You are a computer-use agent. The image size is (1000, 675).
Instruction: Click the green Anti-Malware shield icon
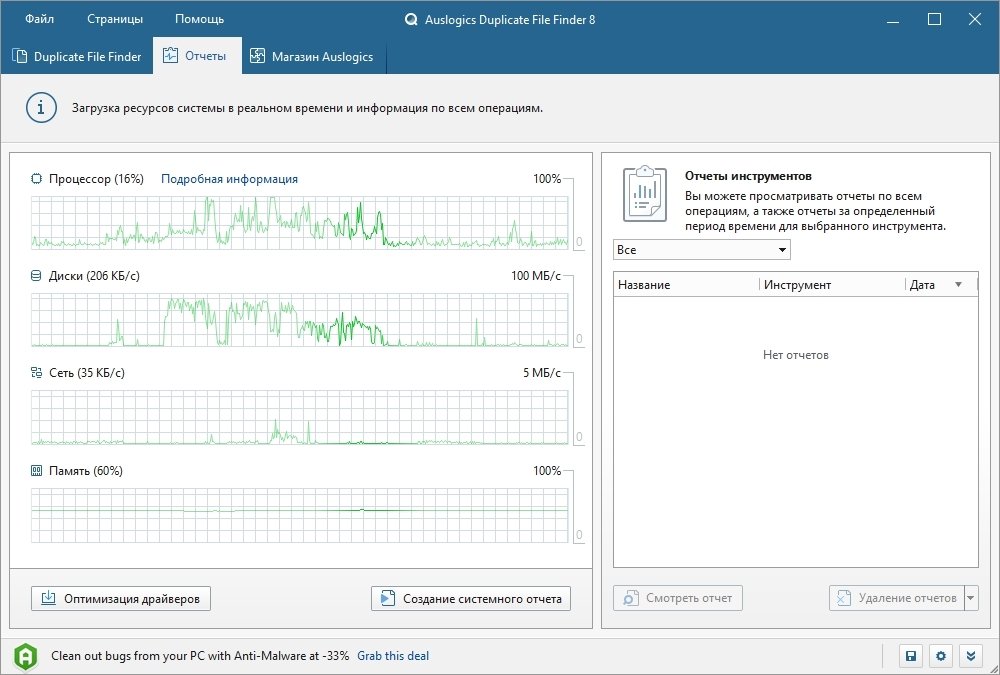[27, 656]
